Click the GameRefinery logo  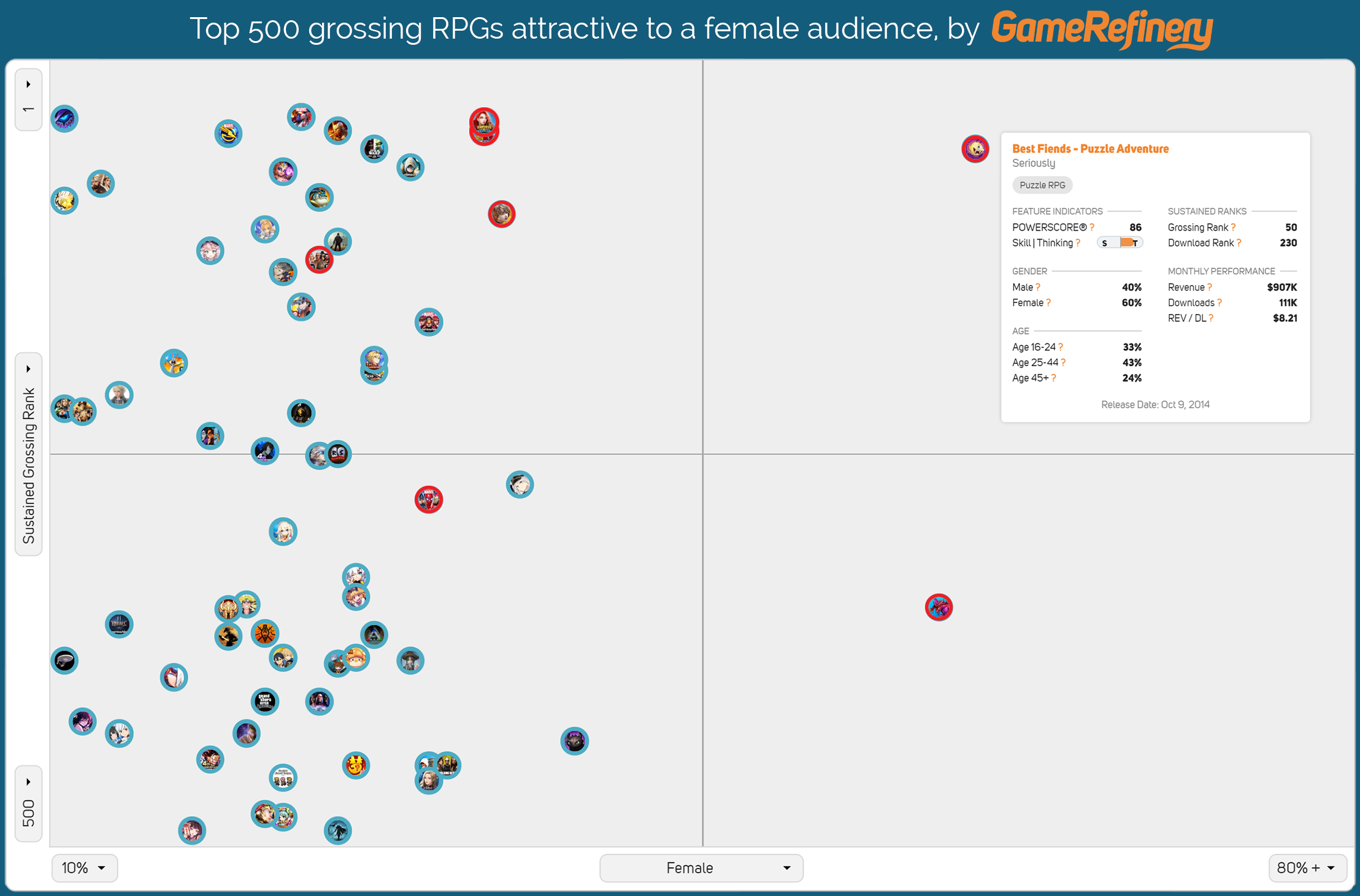1102,29
